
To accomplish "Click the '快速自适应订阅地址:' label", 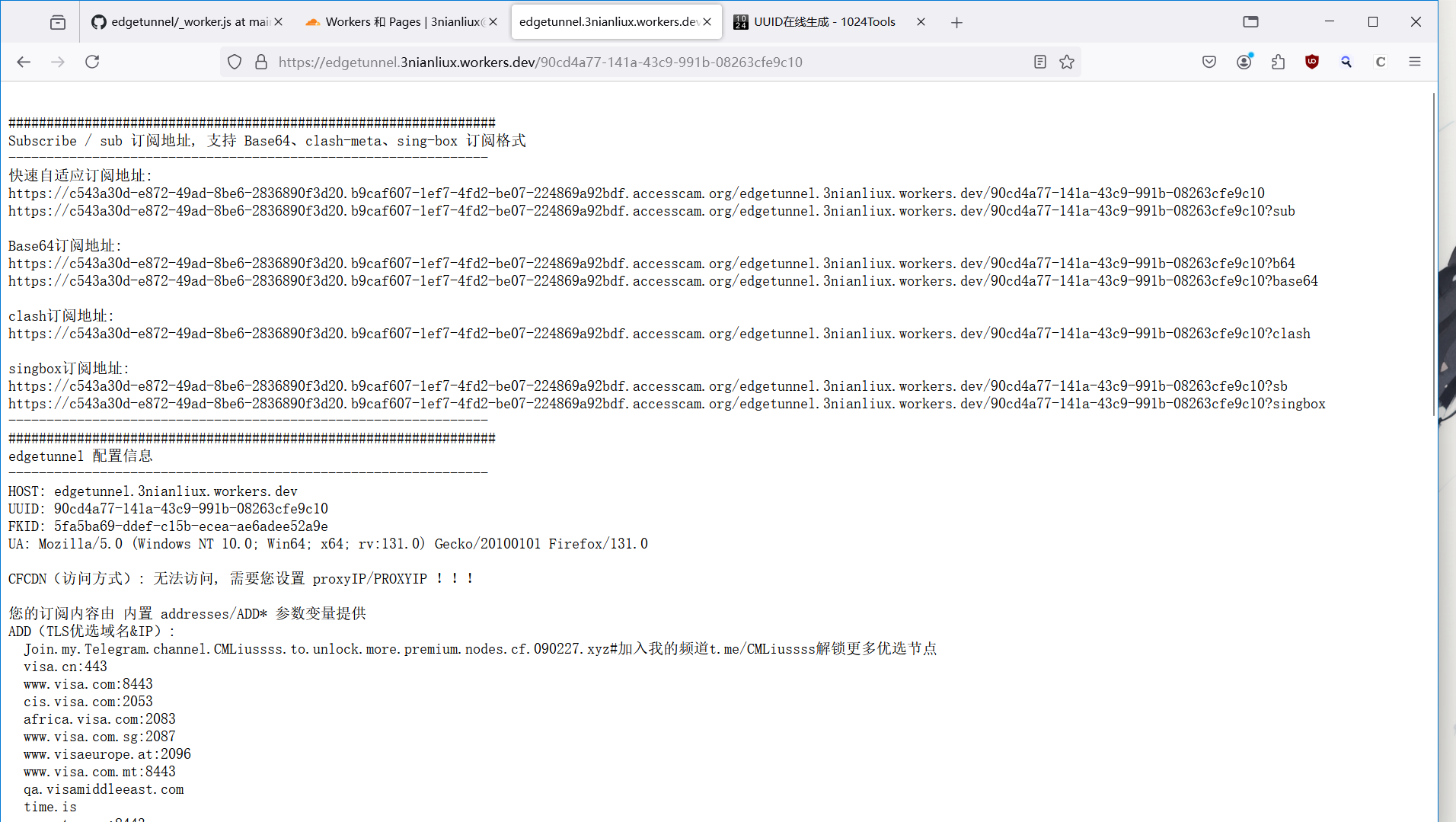I will coord(81,176).
